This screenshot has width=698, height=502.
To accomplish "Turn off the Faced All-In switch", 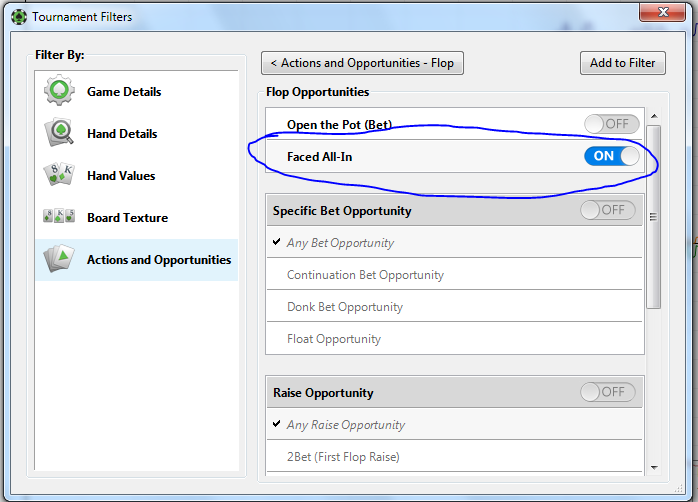I will (x=611, y=156).
